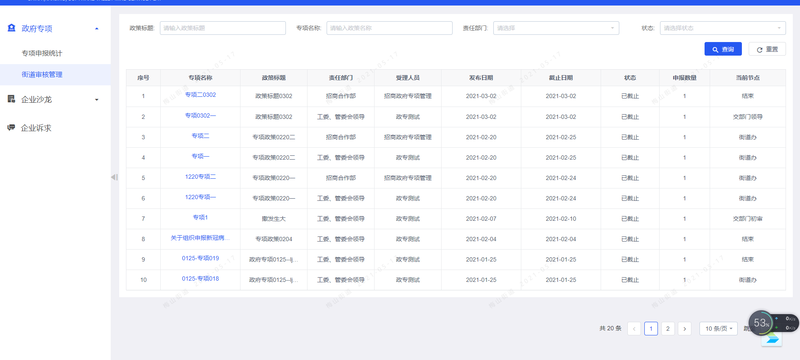
Task: Expand the 企业沙龙 menu group arrow
Action: pos(97,99)
